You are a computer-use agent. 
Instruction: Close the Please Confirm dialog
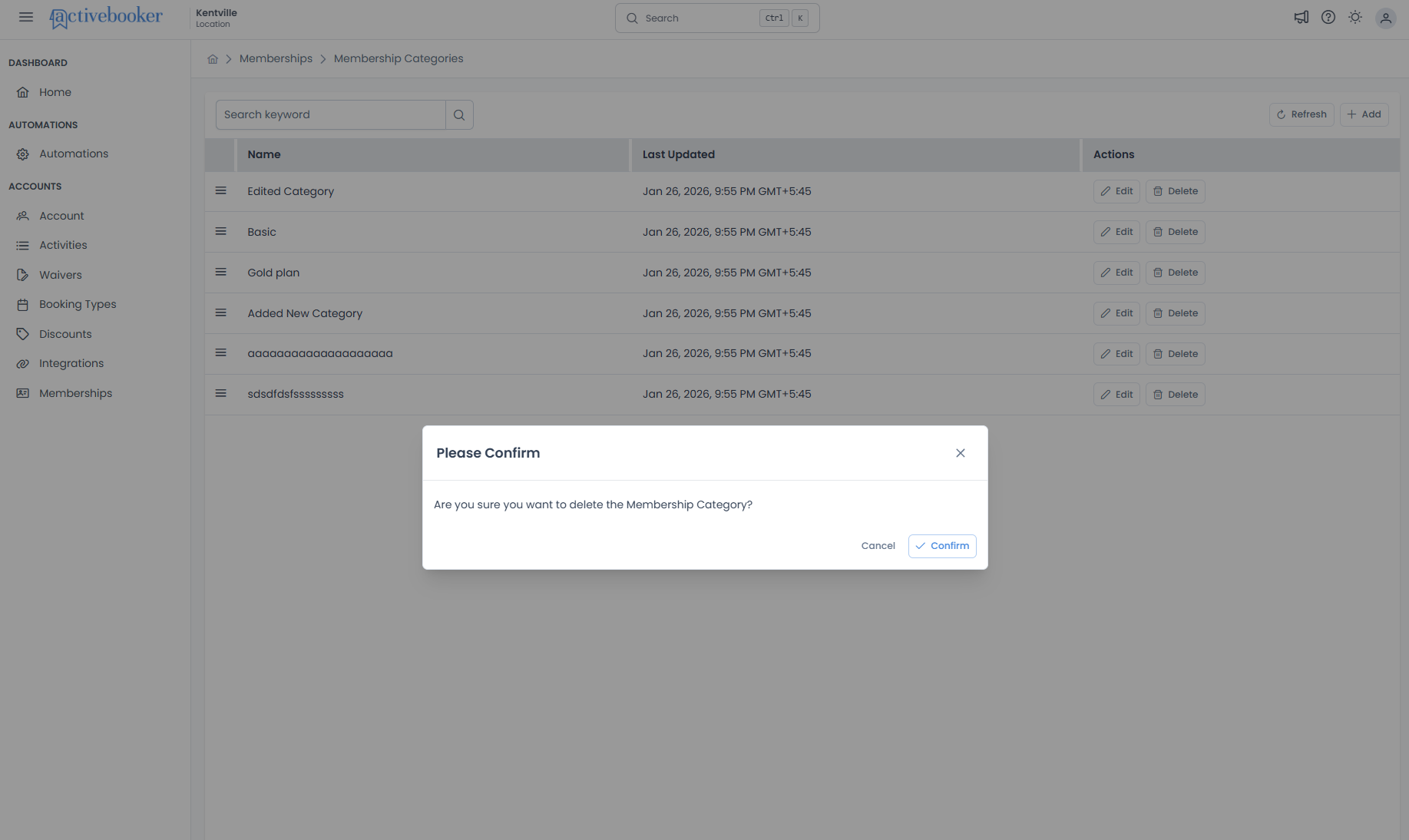(960, 453)
